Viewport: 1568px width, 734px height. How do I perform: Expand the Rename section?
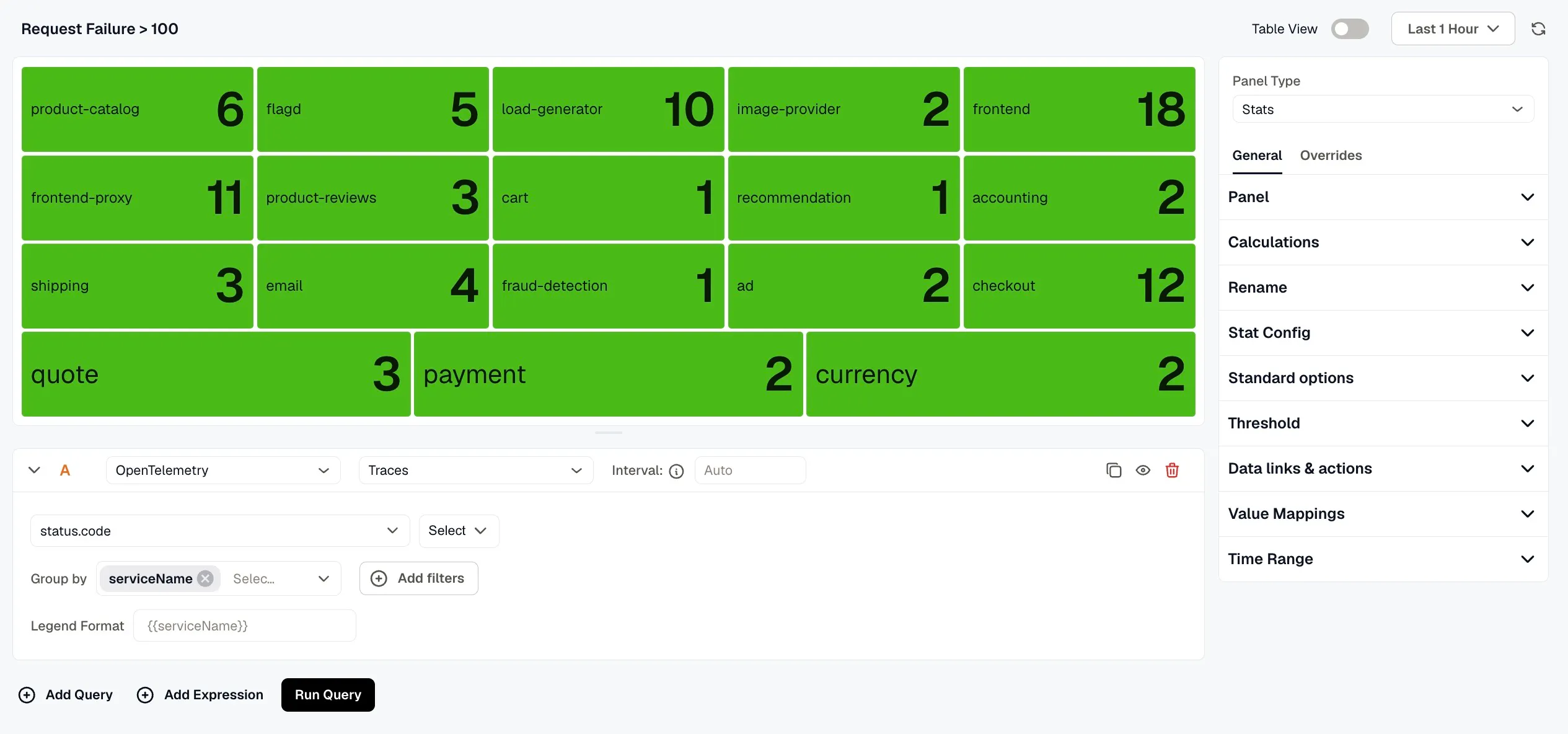(x=1383, y=288)
